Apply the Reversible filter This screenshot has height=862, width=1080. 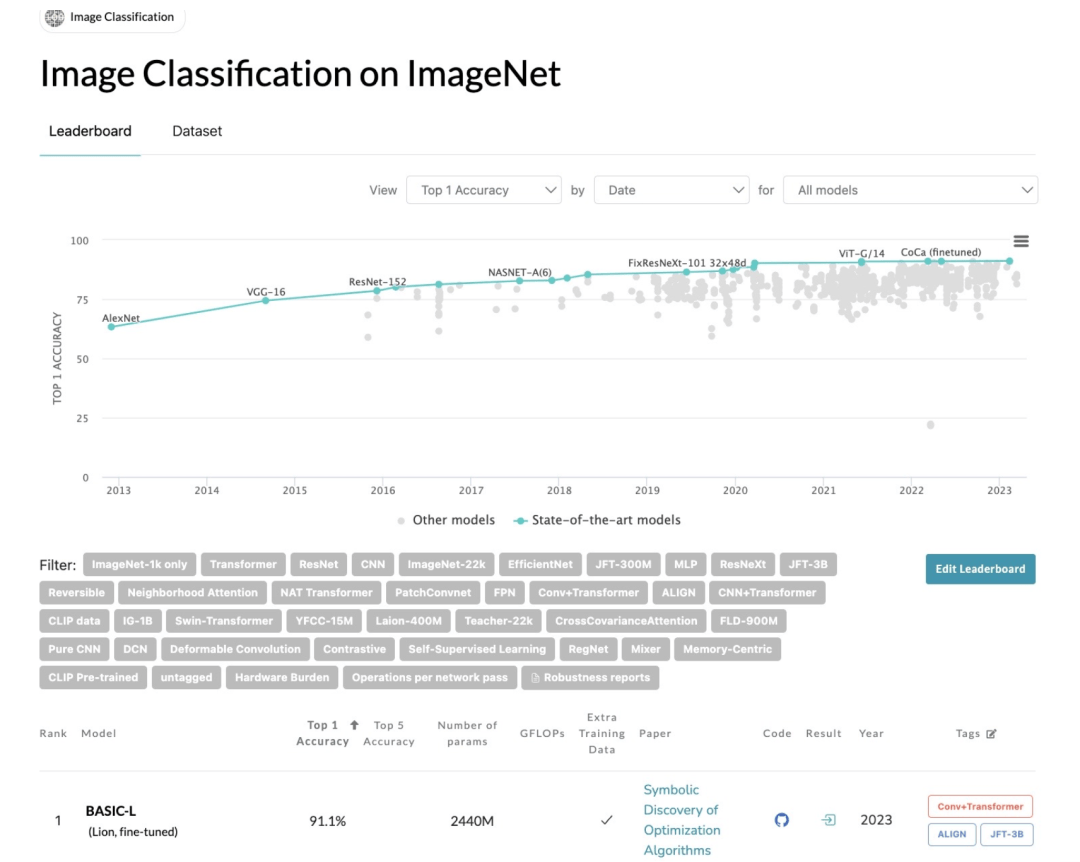point(76,593)
